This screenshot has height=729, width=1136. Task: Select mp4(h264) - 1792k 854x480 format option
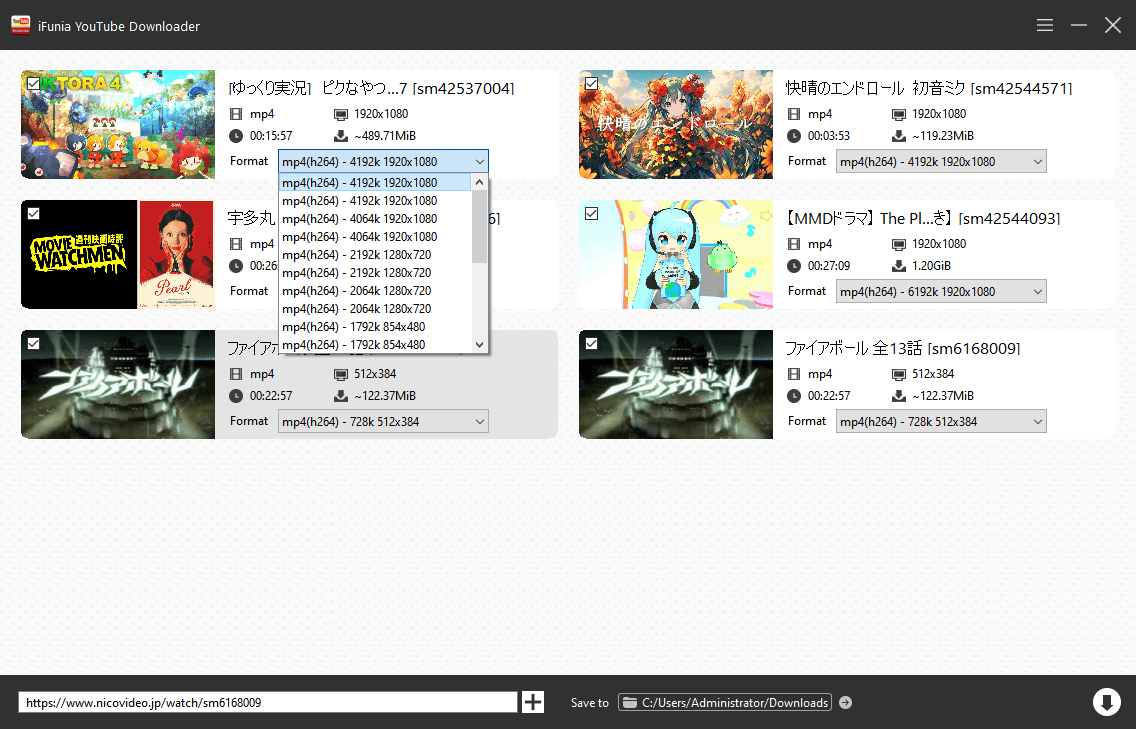pyautogui.click(x=359, y=327)
